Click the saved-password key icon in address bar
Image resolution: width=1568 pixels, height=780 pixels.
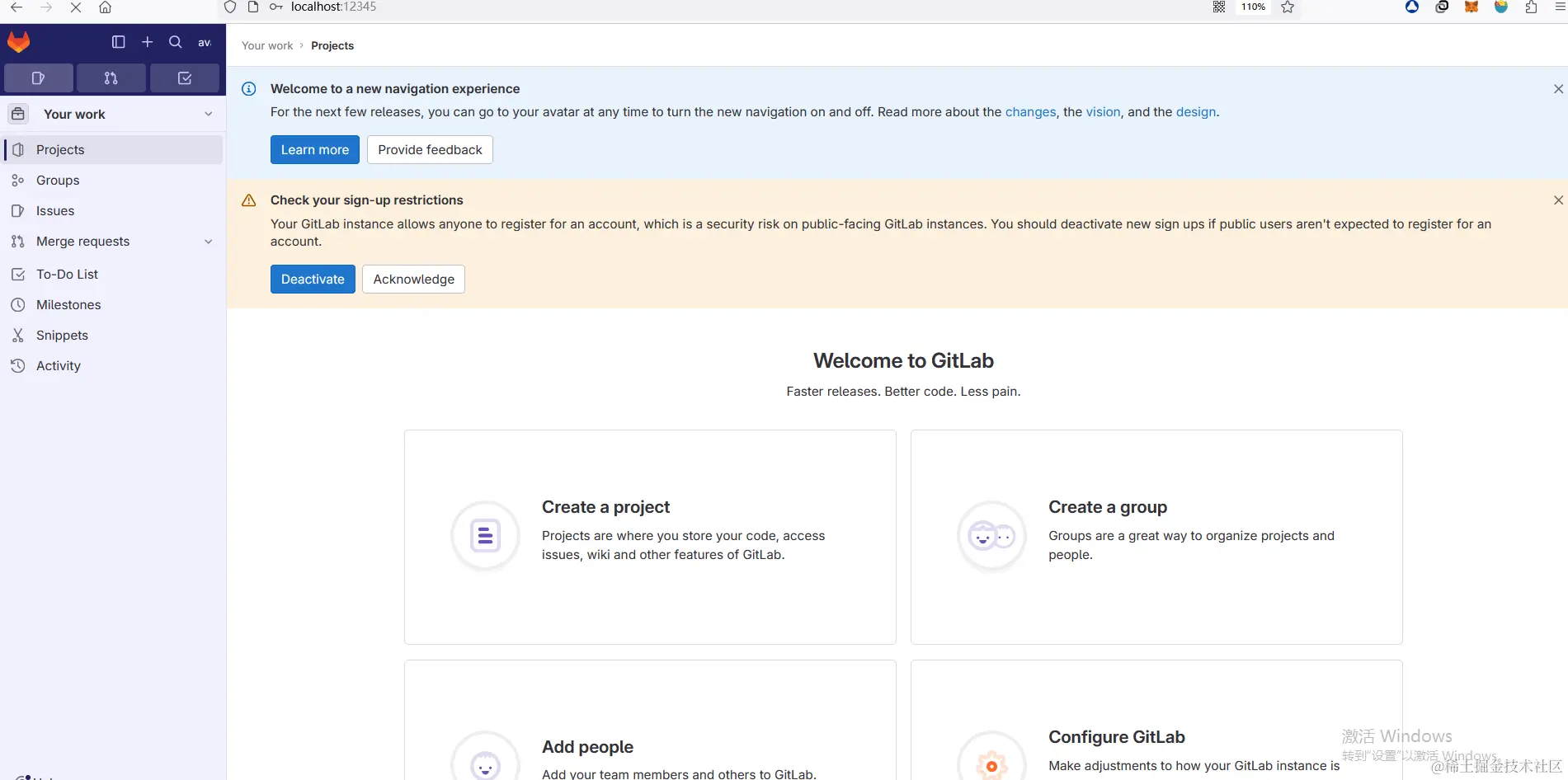276,7
